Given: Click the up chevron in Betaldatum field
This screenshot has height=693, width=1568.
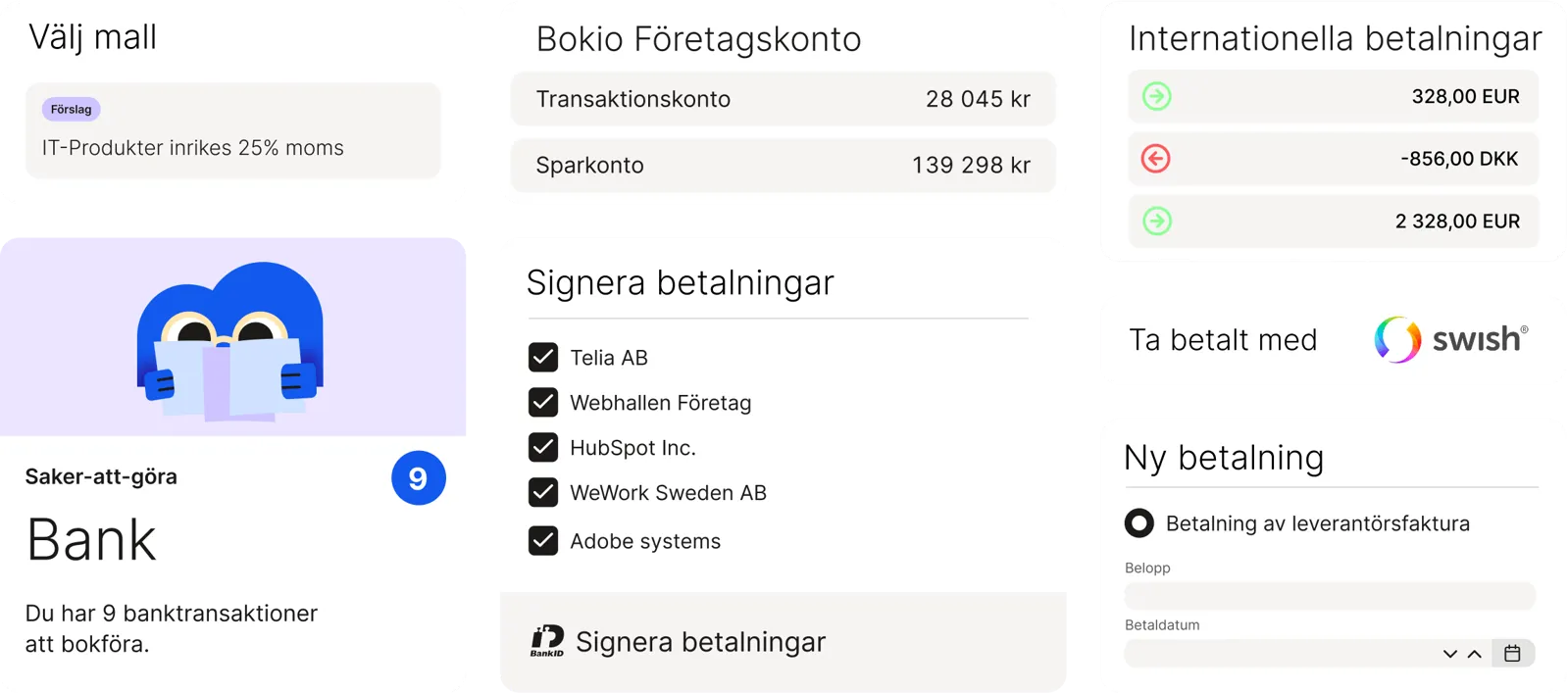Looking at the screenshot, I should [x=1474, y=654].
